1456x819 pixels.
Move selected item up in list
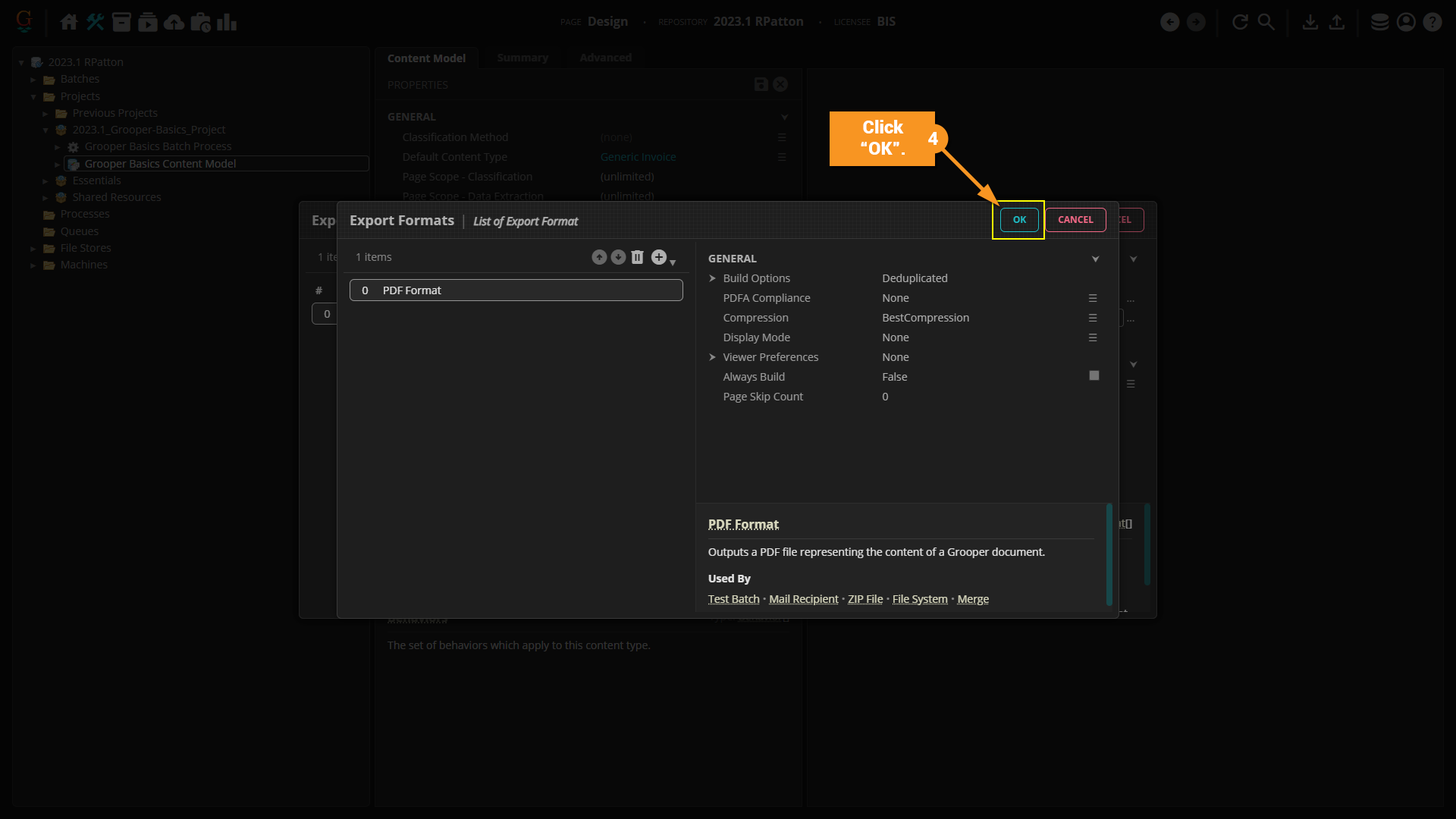tap(599, 258)
